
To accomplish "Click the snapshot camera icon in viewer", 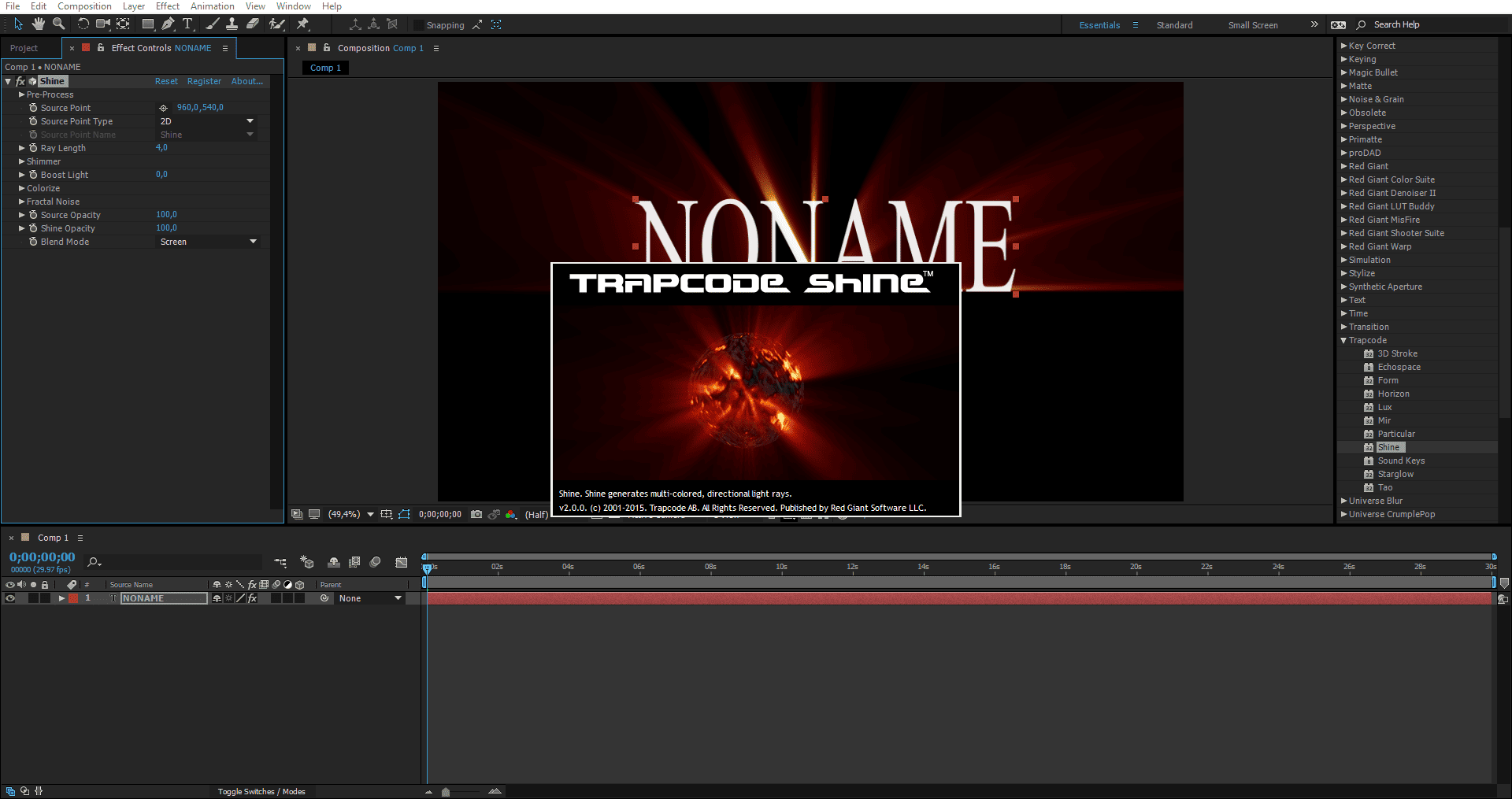I will [476, 514].
